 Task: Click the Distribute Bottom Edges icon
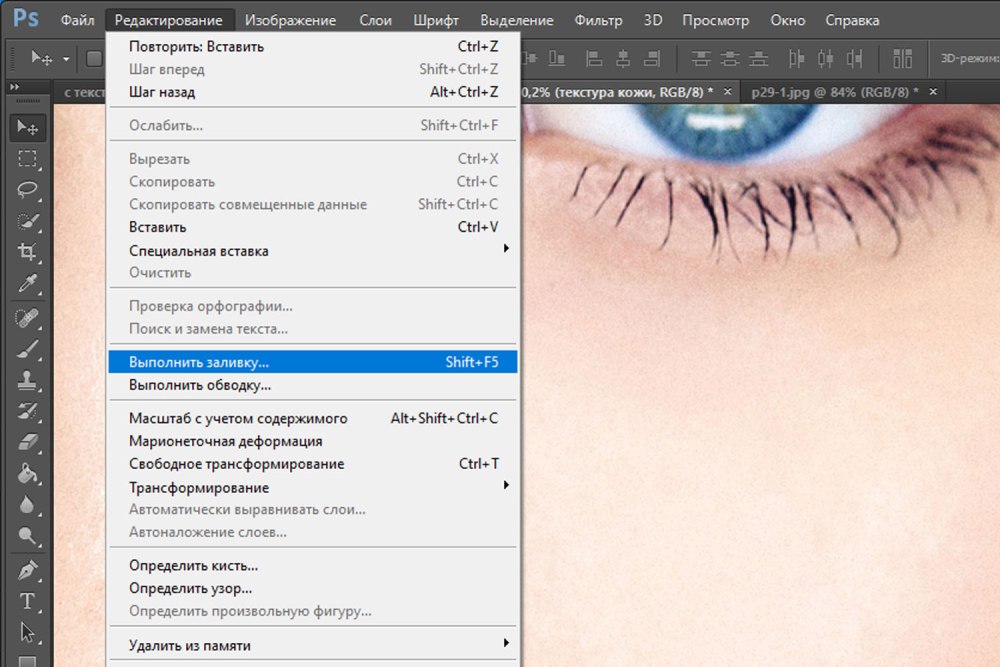pos(758,59)
